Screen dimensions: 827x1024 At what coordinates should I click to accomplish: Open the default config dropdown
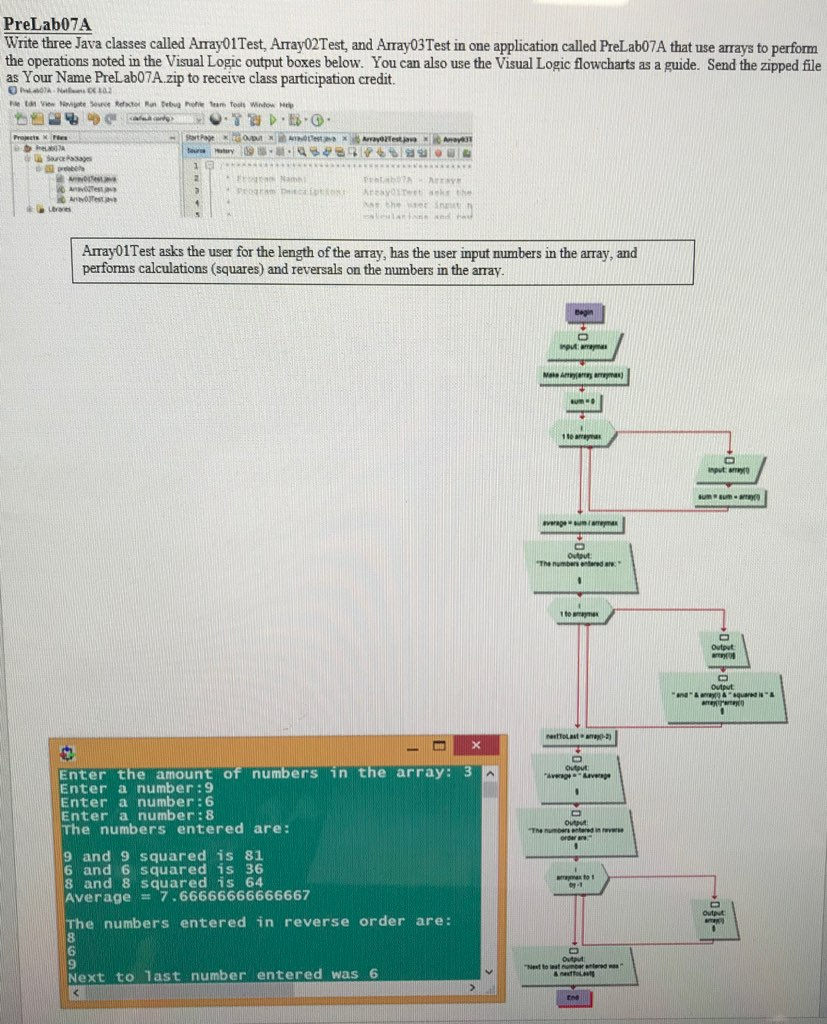(202, 120)
